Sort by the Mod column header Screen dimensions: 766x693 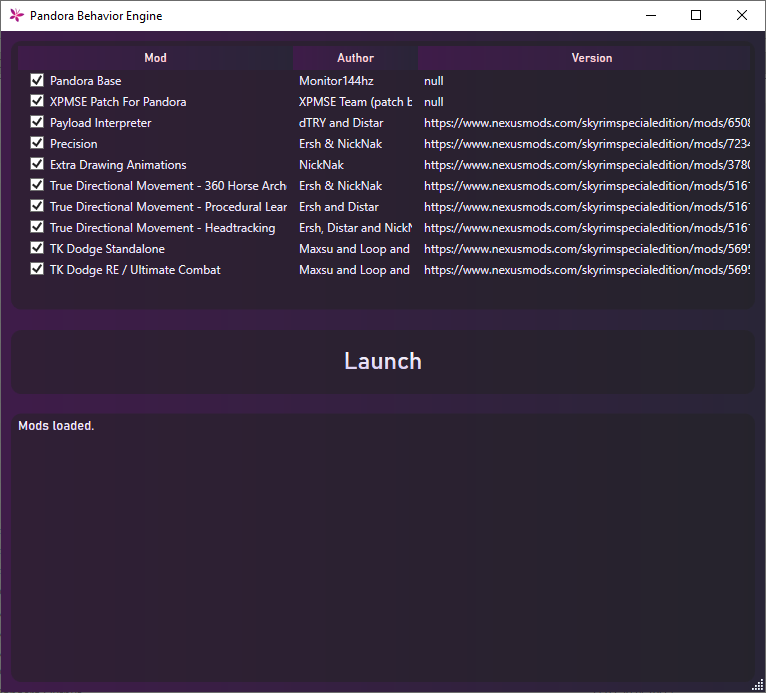tap(155, 58)
